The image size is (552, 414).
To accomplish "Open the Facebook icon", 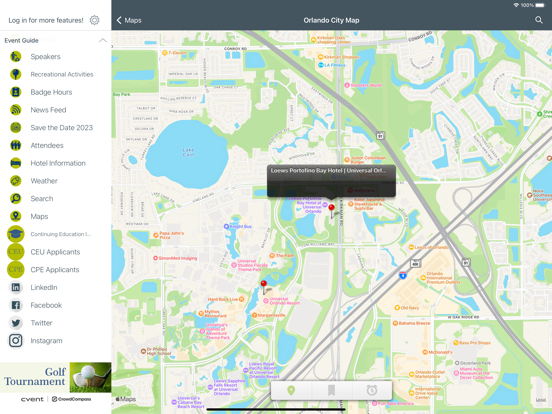I will tap(15, 305).
